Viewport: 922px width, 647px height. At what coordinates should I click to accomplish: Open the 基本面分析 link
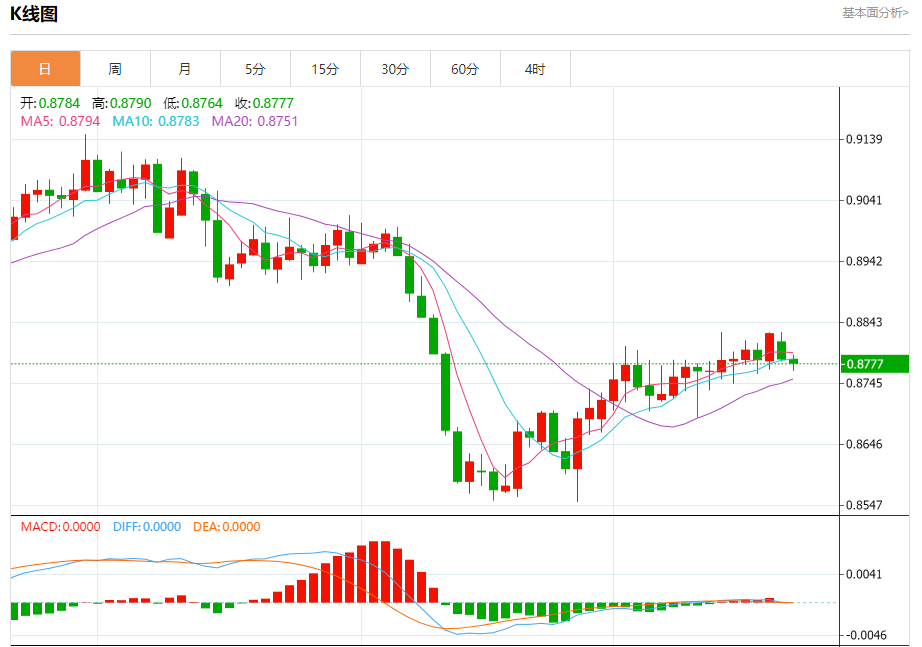875,13
